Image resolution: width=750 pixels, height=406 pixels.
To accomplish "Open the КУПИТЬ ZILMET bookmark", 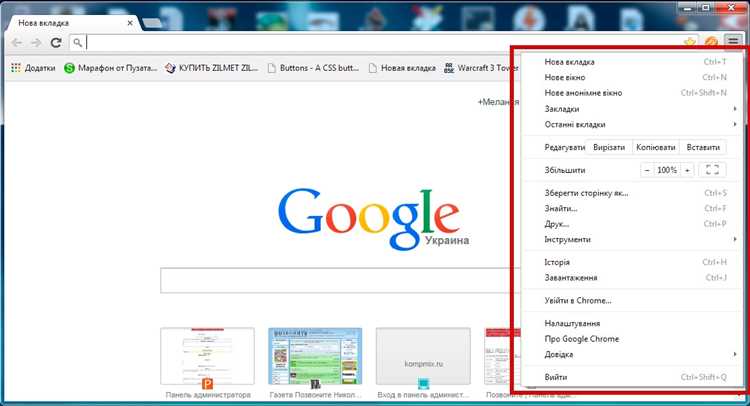I will pyautogui.click(x=211, y=68).
